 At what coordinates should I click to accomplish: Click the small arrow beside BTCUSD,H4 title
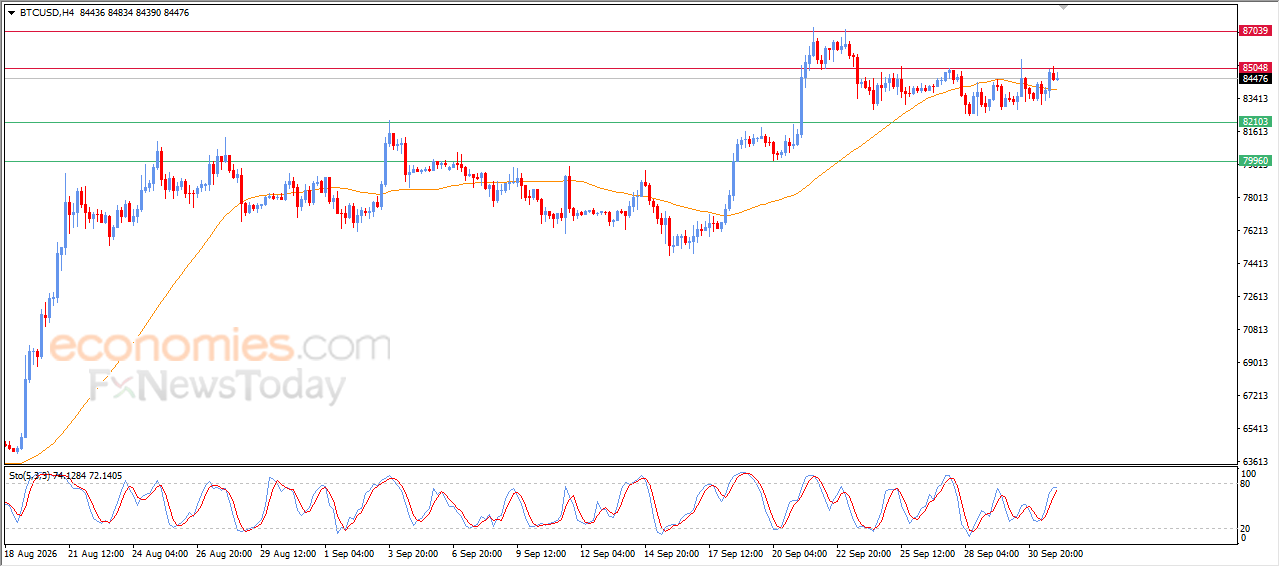tap(11, 13)
